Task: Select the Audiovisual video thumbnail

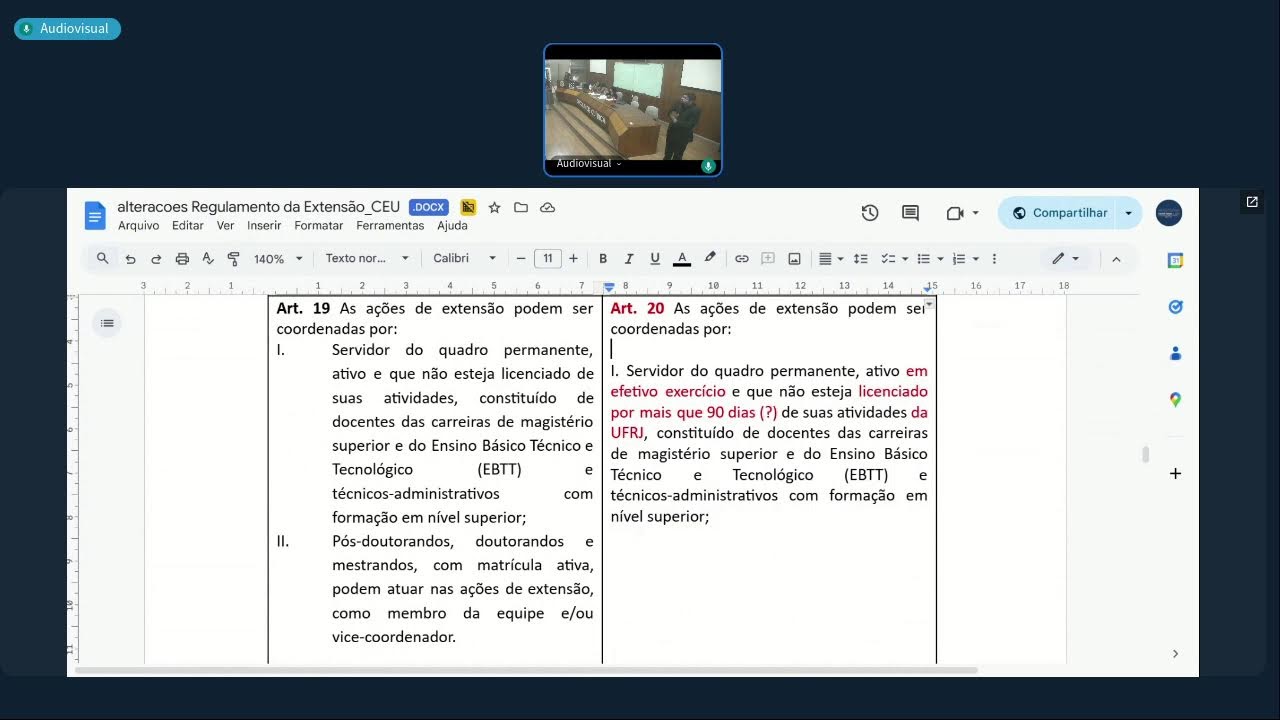Action: 633,110
